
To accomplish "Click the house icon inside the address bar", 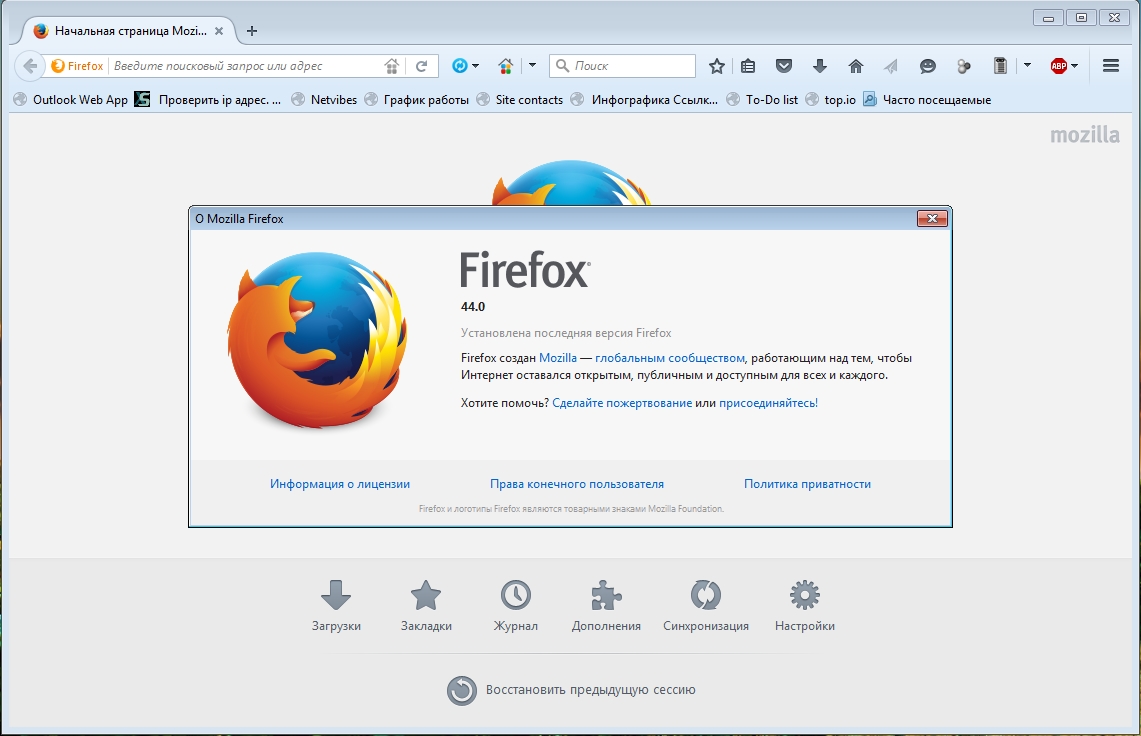I will [x=391, y=66].
